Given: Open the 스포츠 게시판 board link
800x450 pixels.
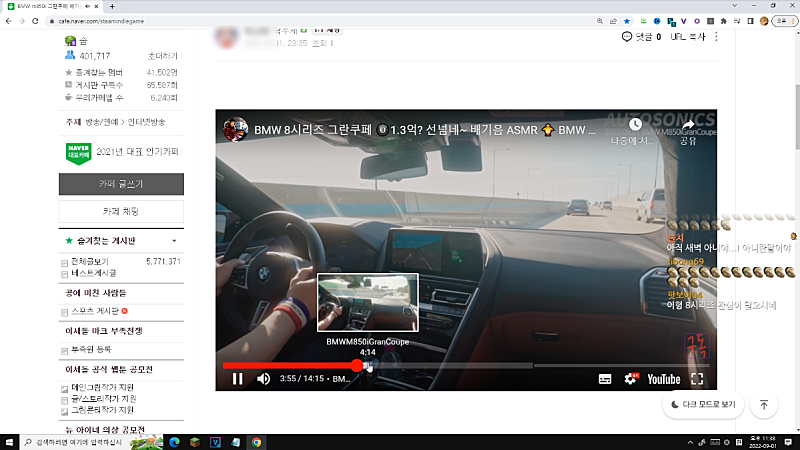Looking at the screenshot, I should coord(95,311).
